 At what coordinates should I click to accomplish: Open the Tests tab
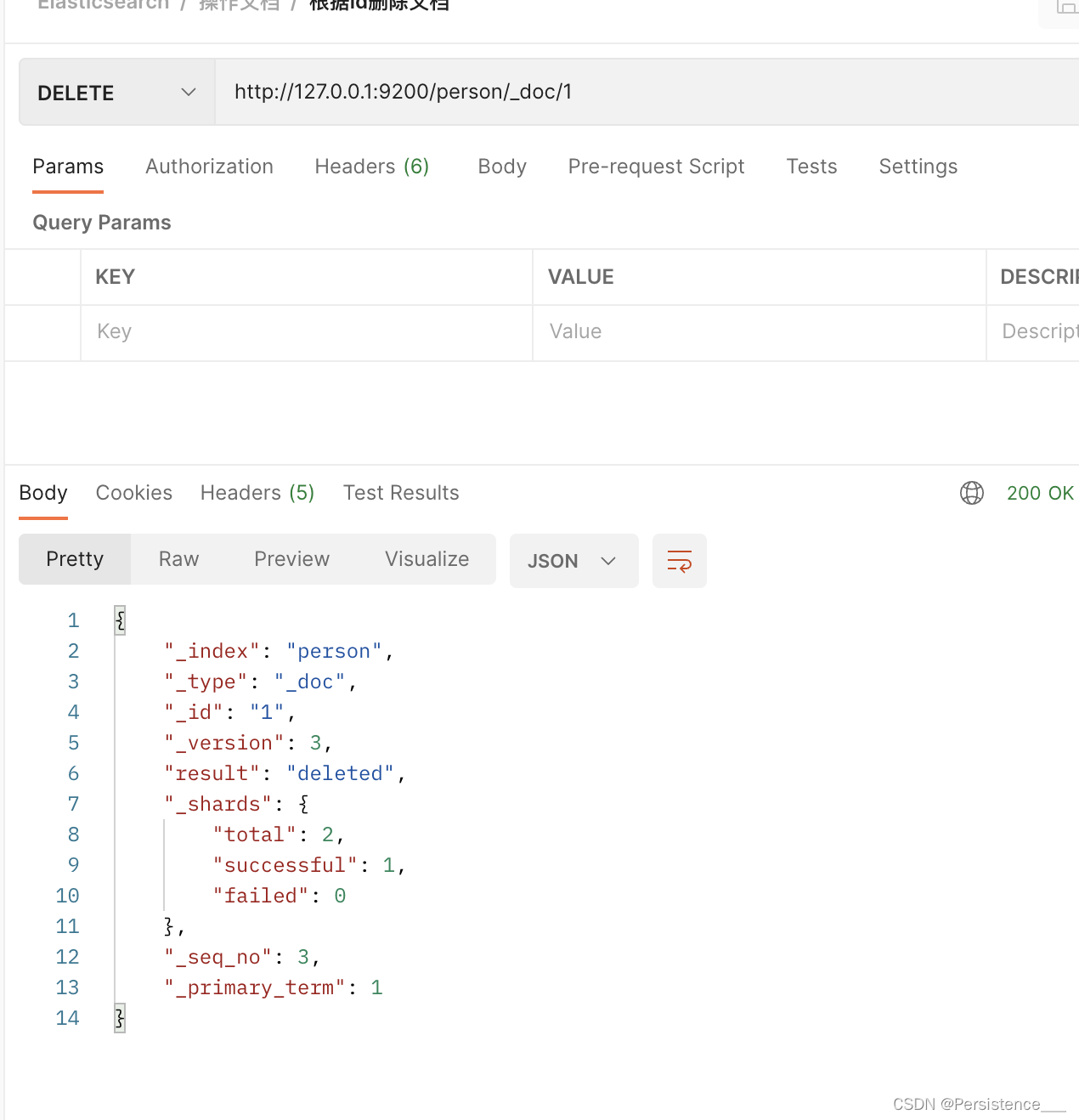pyautogui.click(x=811, y=167)
